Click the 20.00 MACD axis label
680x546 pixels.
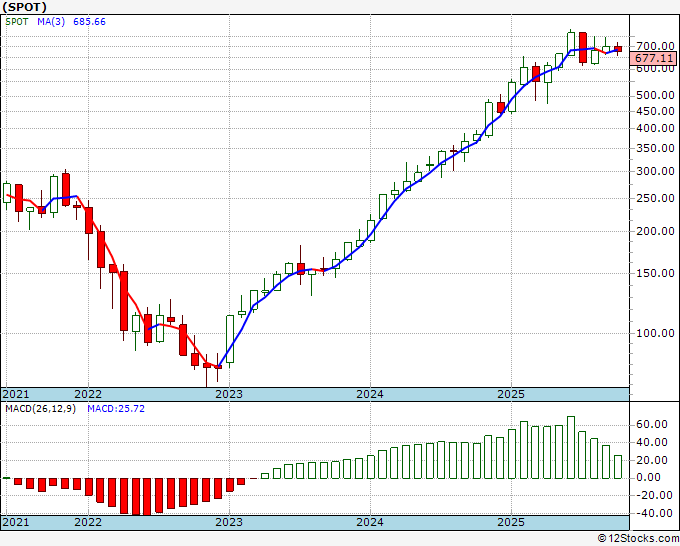click(x=651, y=460)
